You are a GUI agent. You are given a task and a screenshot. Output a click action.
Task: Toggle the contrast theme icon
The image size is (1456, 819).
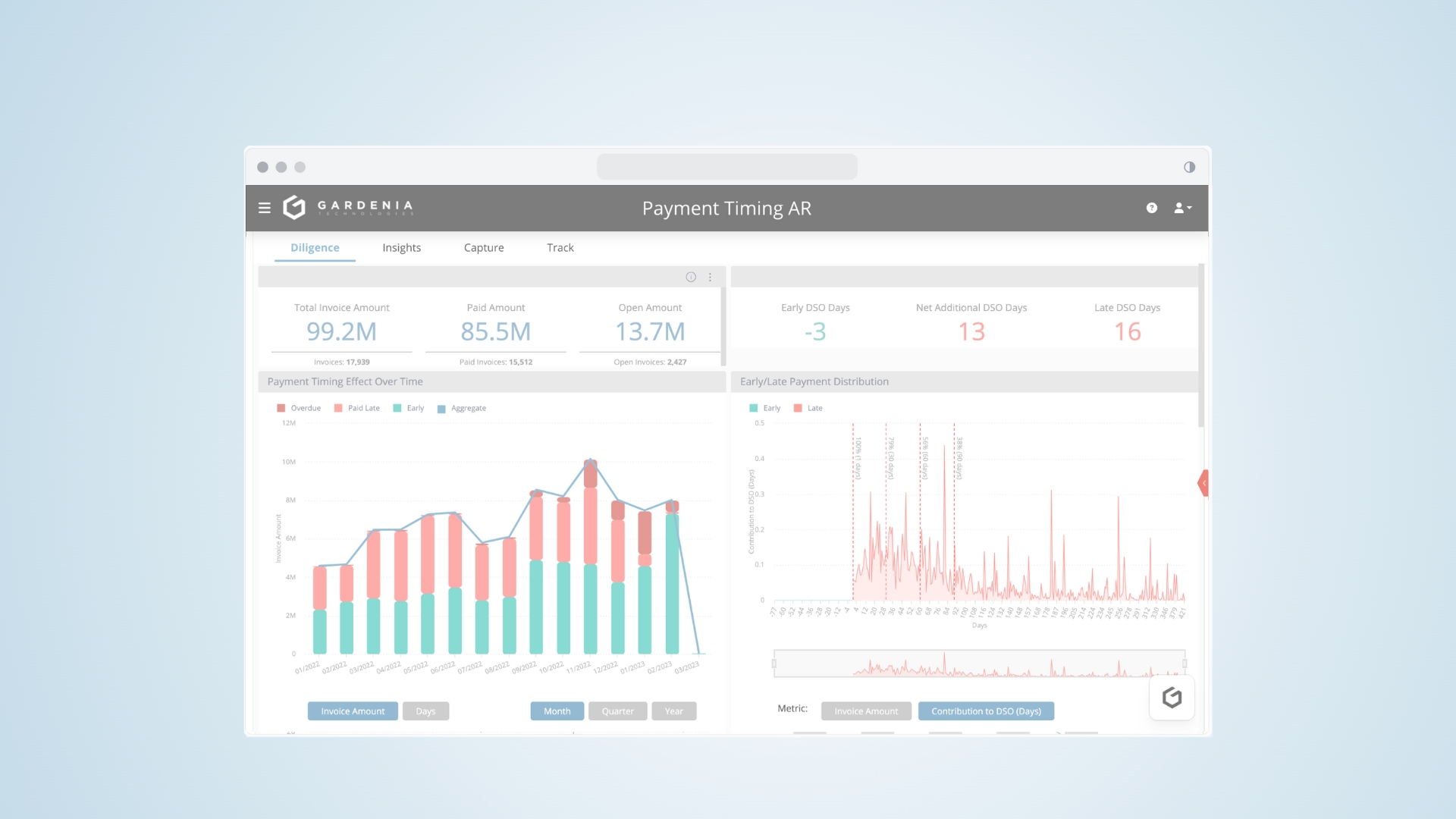[x=1190, y=167]
